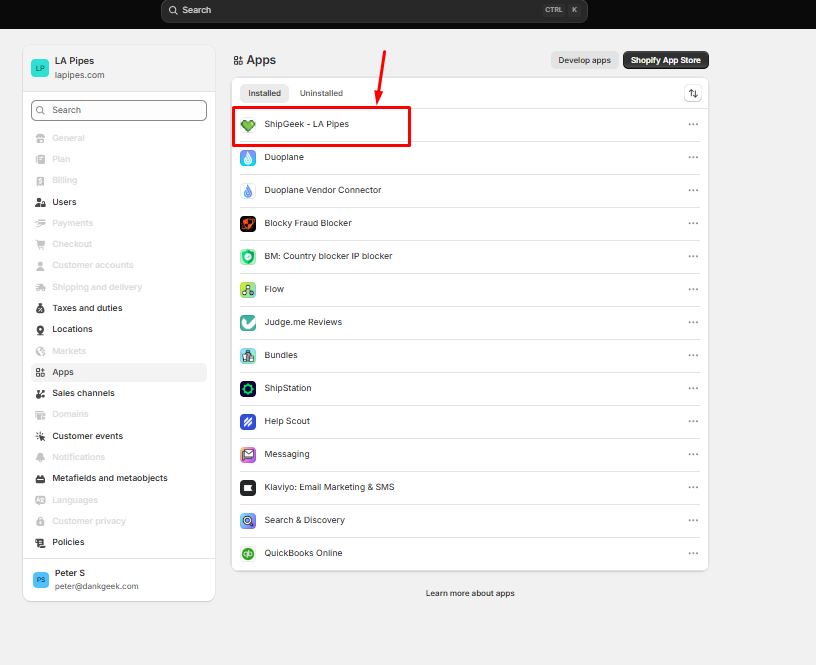816x665 pixels.
Task: Click the Duoplane app icon
Action: pyautogui.click(x=248, y=158)
